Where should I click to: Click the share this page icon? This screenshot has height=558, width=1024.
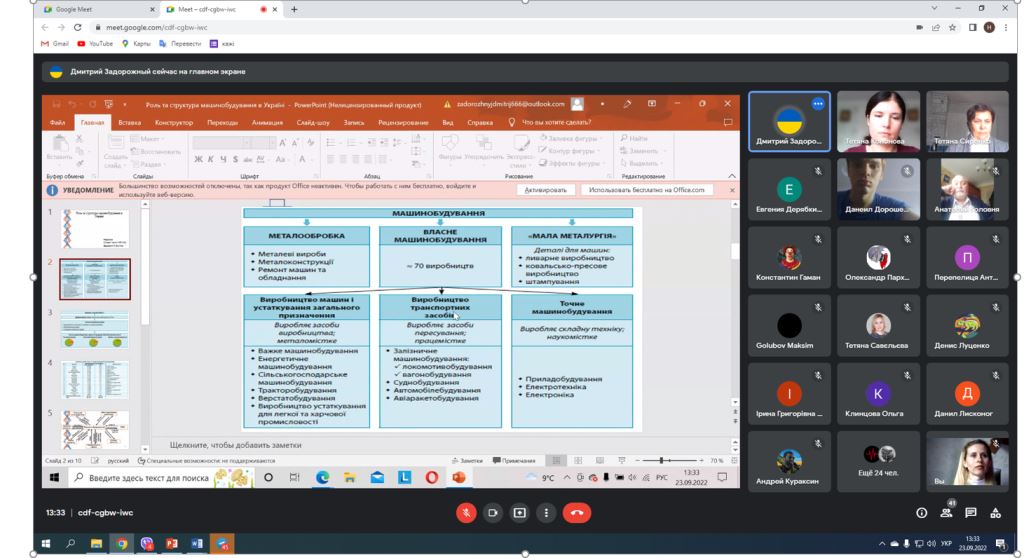click(x=936, y=27)
